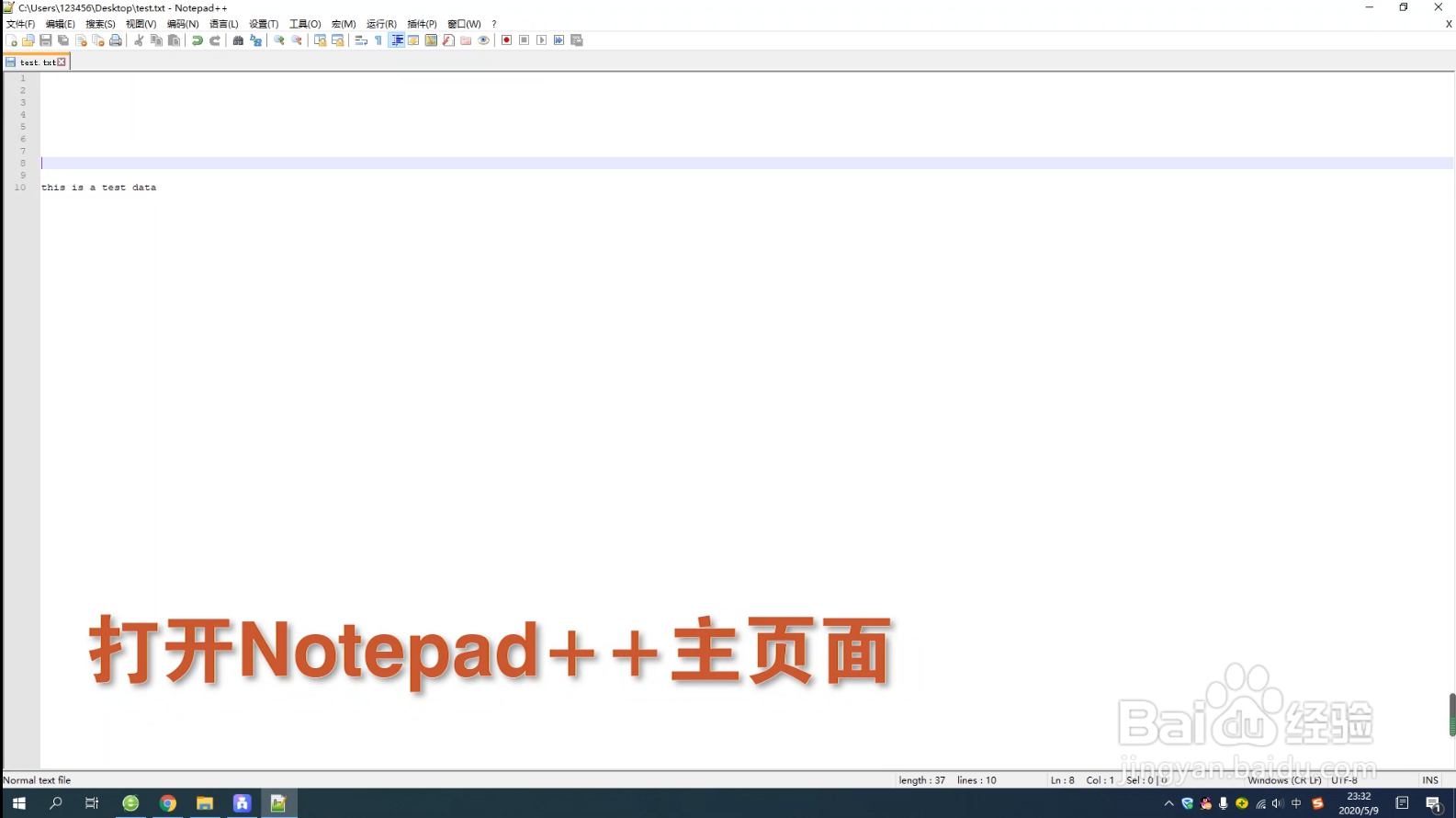Toggle synchronized vertical scrolling icon
The height and width of the screenshot is (818, 1456).
320,40
